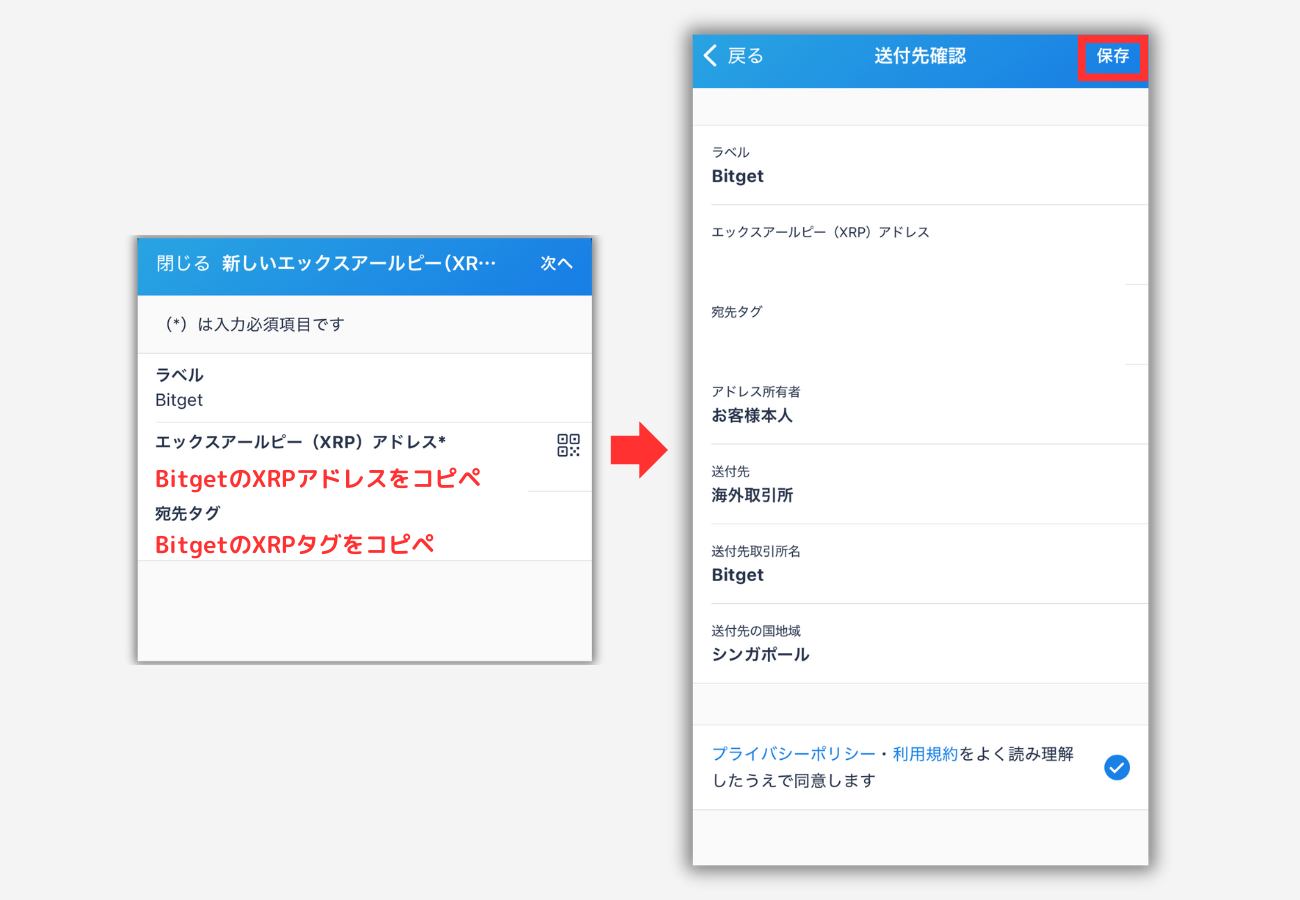
Task: Select the 送付先確認 title text
Action: [920, 56]
